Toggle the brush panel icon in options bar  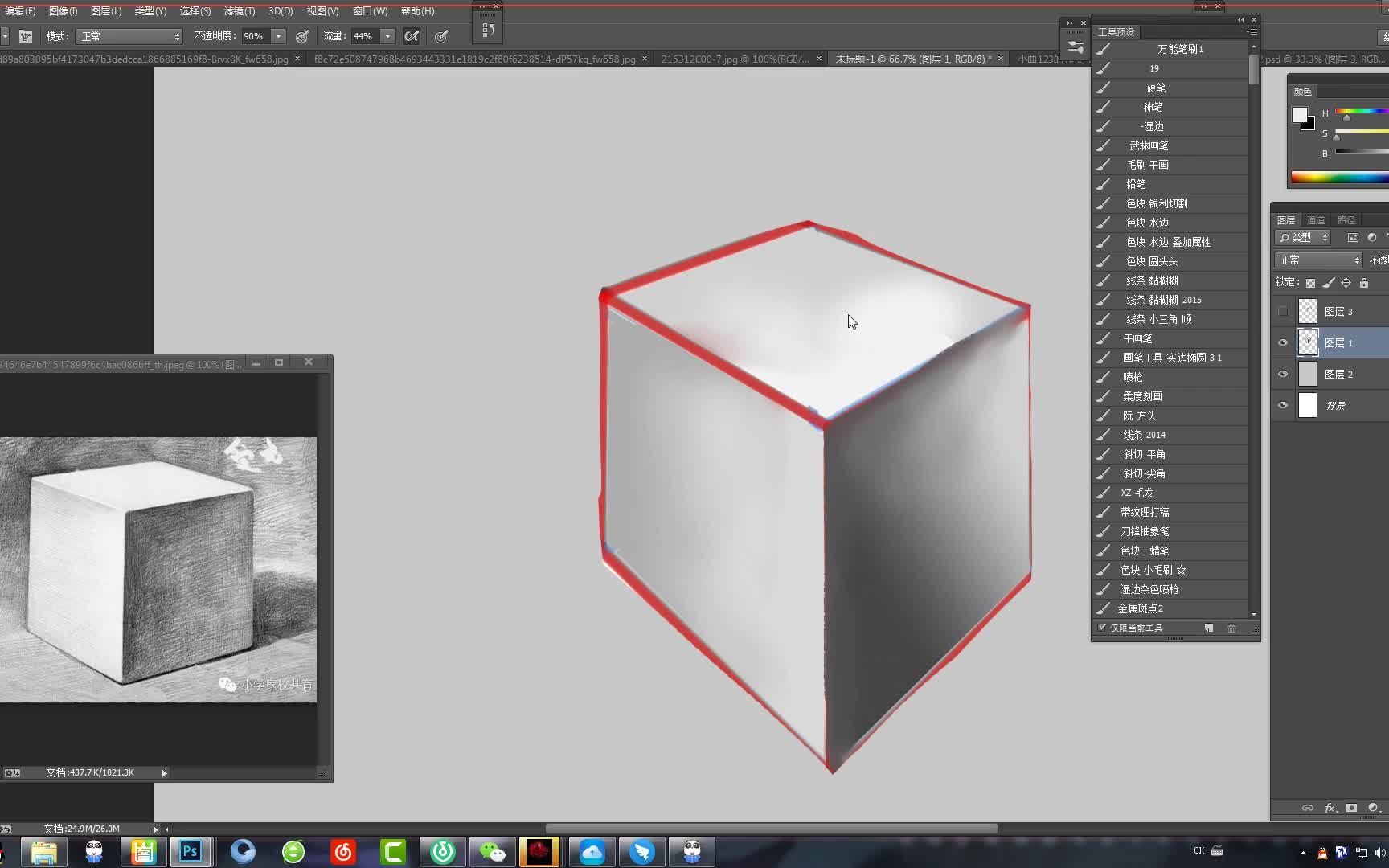(x=26, y=36)
